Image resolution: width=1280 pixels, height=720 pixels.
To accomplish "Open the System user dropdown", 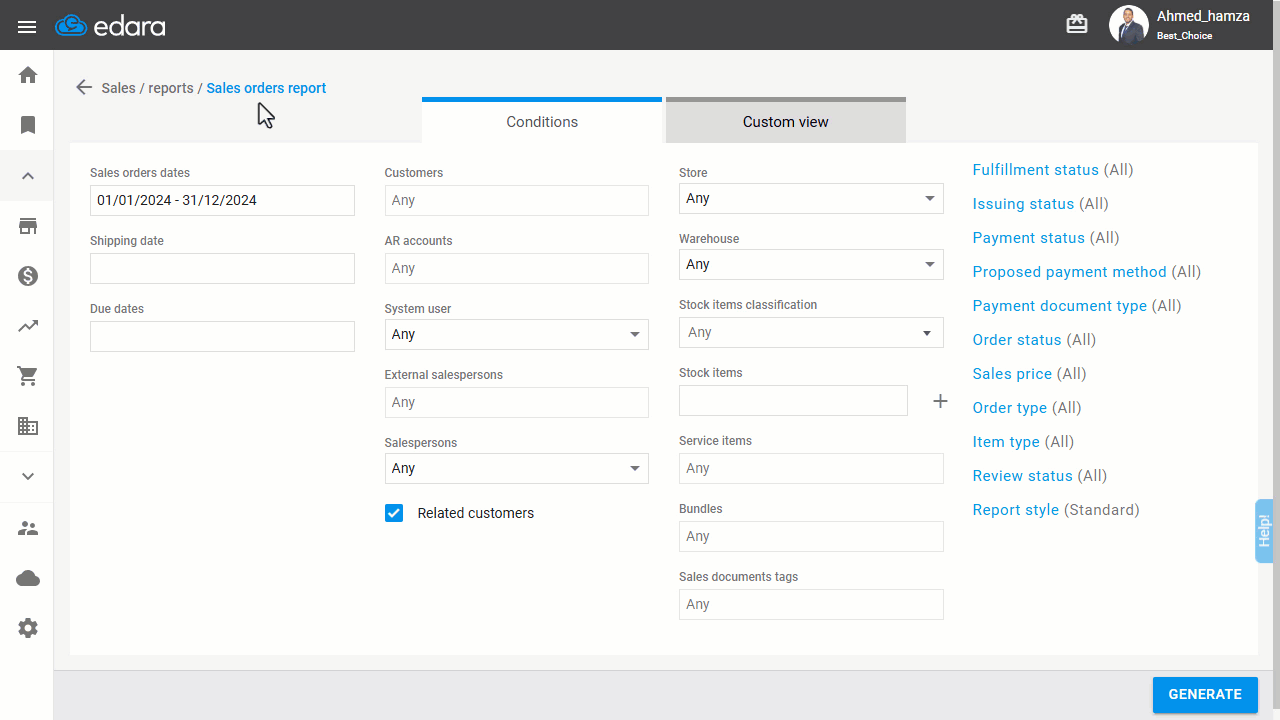I will coord(516,334).
